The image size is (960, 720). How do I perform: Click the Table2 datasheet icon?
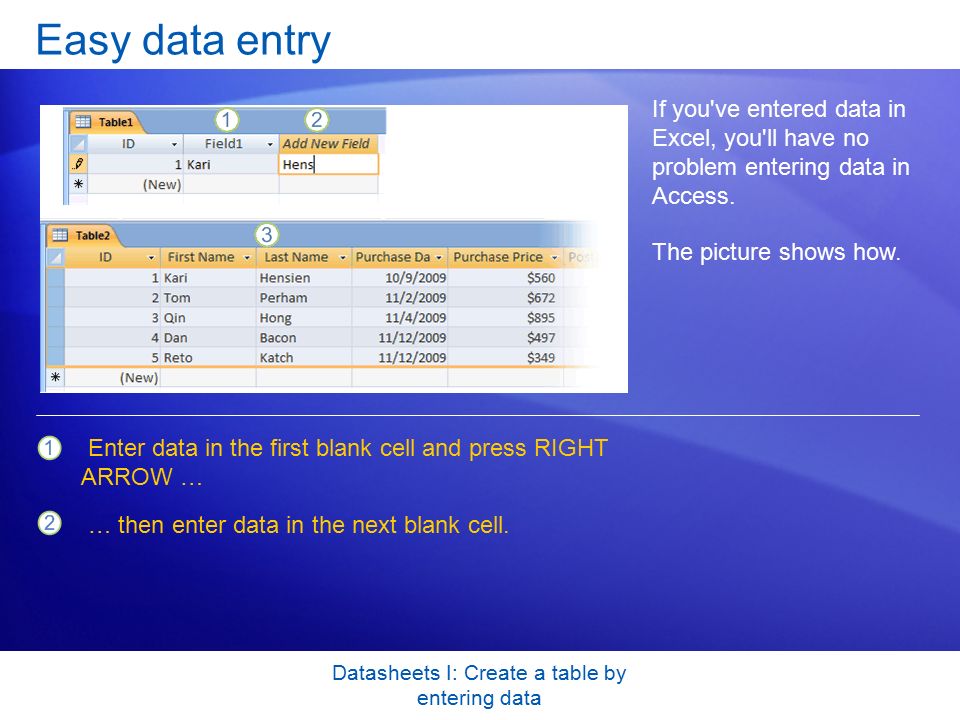60,234
